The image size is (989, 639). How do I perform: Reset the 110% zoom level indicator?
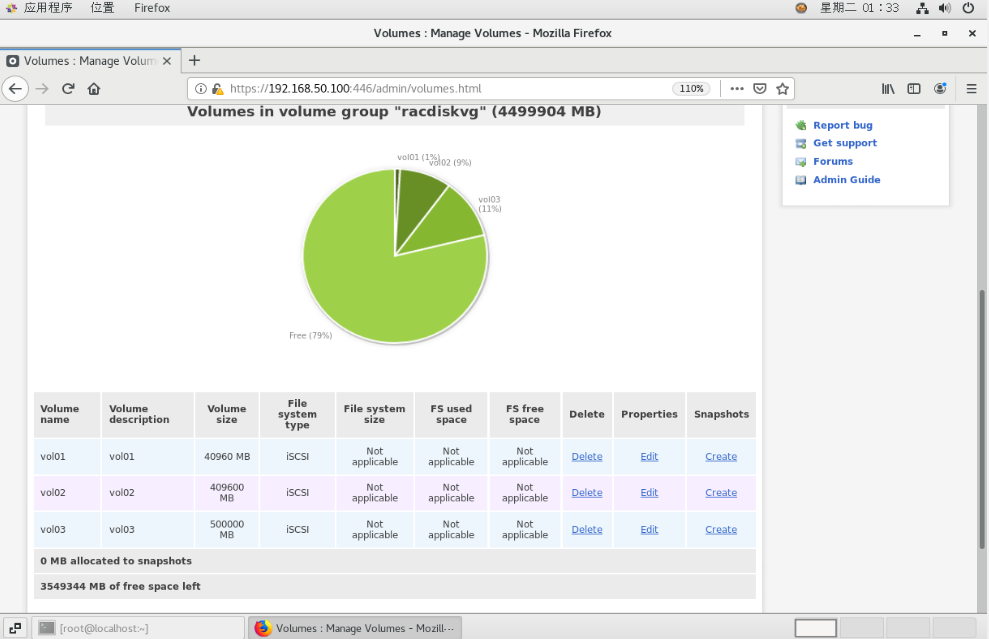pos(691,89)
